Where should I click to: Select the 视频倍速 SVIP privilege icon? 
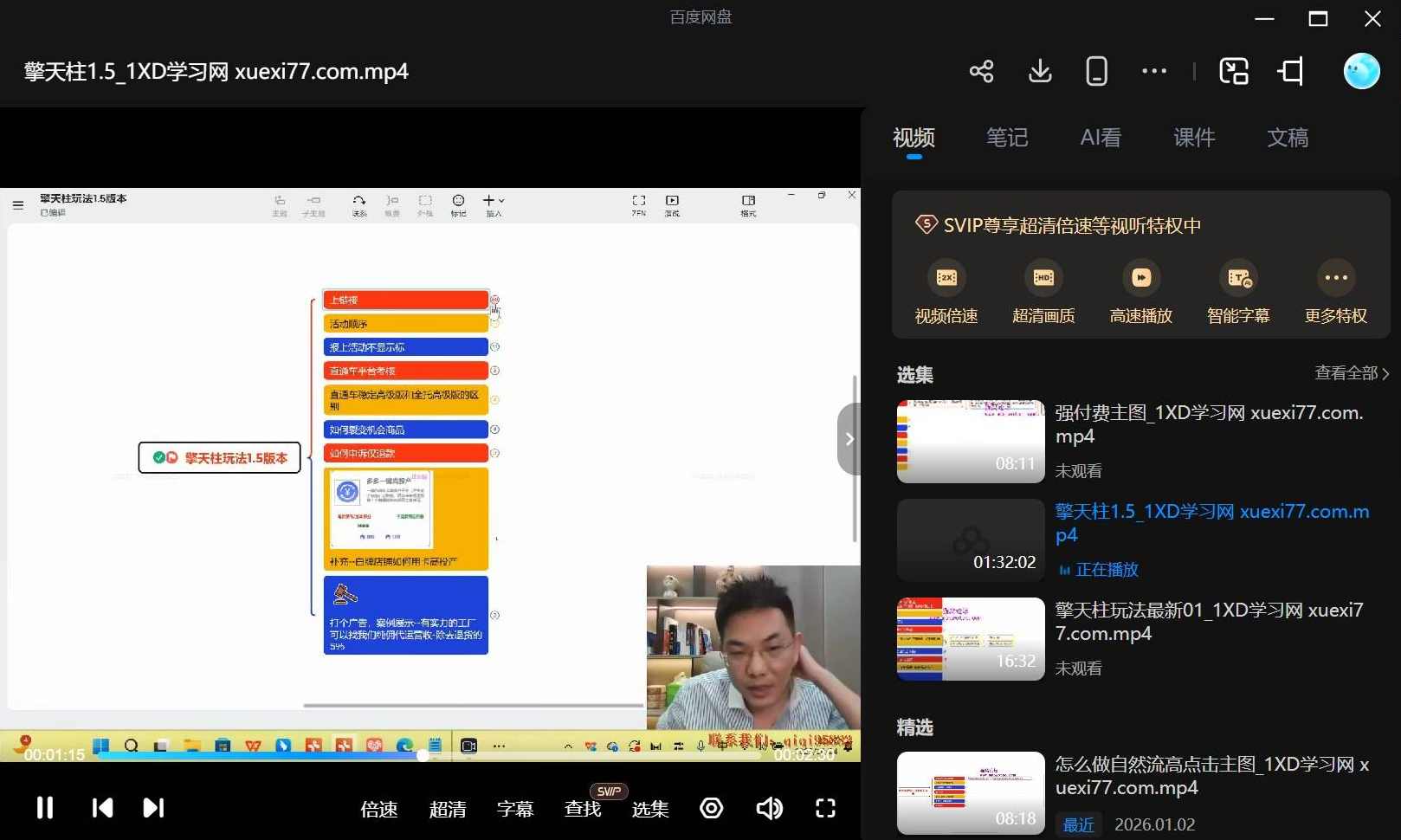[945, 277]
